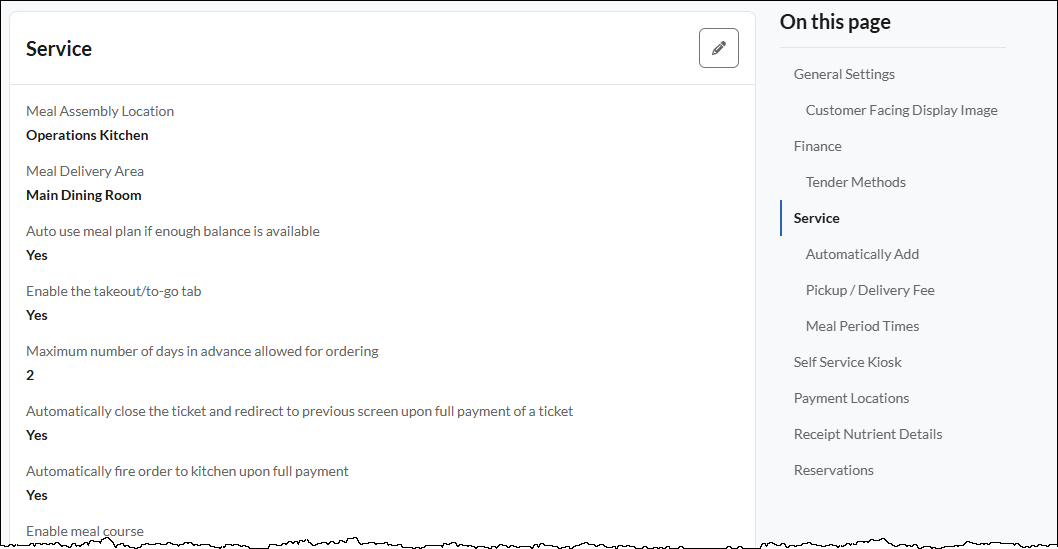Click the 'Enable meal course' label
This screenshot has width=1058, height=549.
(84, 531)
